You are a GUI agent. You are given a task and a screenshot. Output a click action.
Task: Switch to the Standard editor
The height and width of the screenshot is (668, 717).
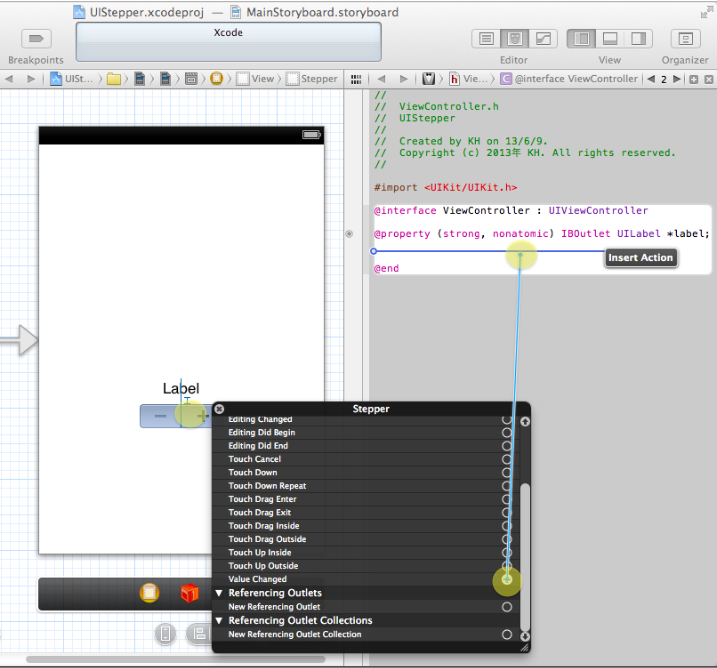tap(486, 39)
